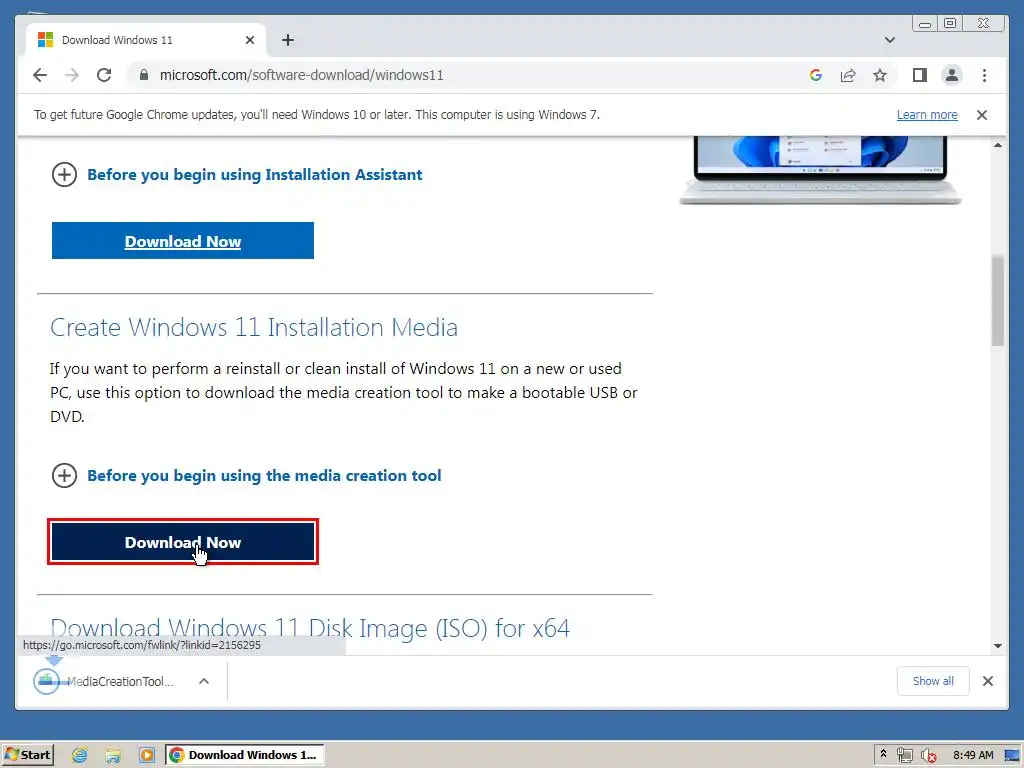Bookmark this page with the star
Screen dimensions: 1024x768
(x=880, y=75)
